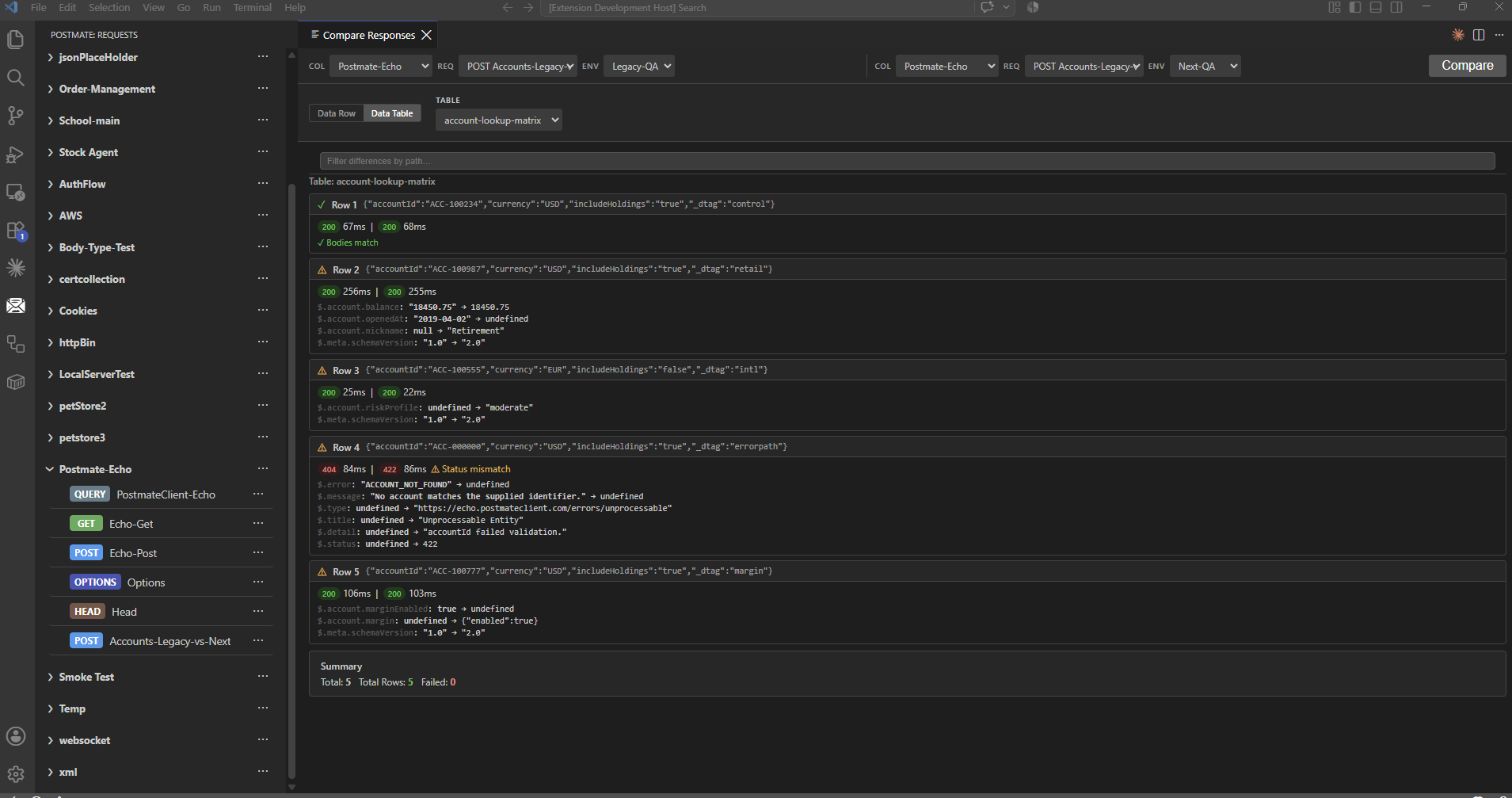Toggle secondary side bar in title bar
1512x798 pixels.
click(1396, 7)
